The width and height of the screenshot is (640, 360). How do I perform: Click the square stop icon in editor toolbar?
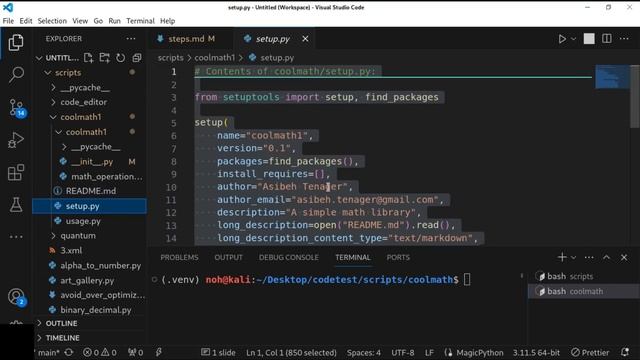click(x=589, y=39)
